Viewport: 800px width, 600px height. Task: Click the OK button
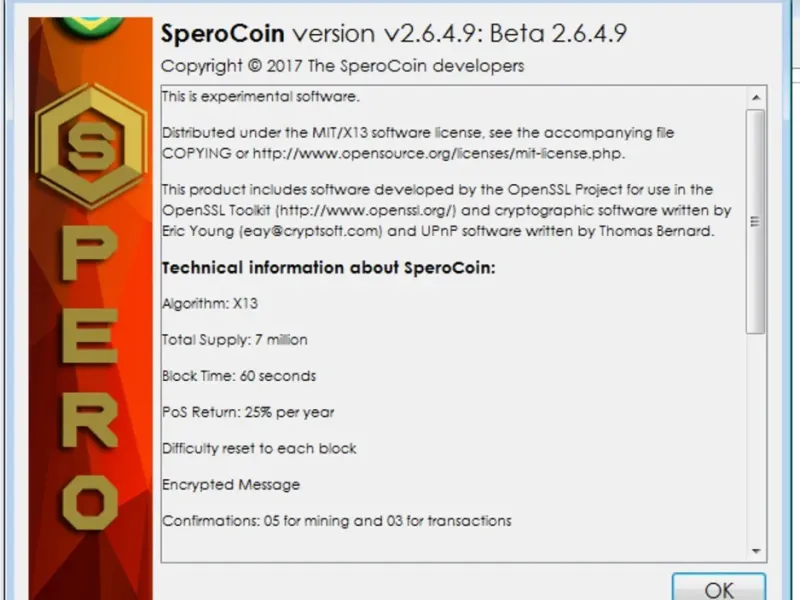pyautogui.click(x=719, y=588)
